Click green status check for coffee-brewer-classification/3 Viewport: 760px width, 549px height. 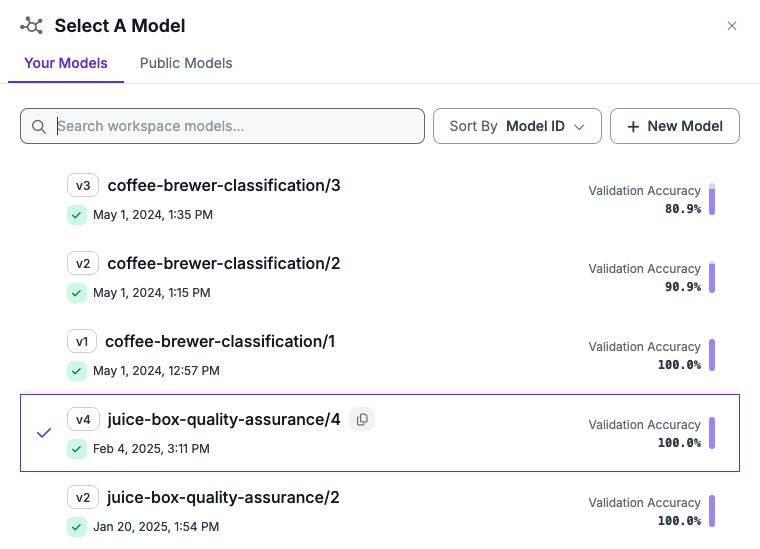(x=76, y=215)
